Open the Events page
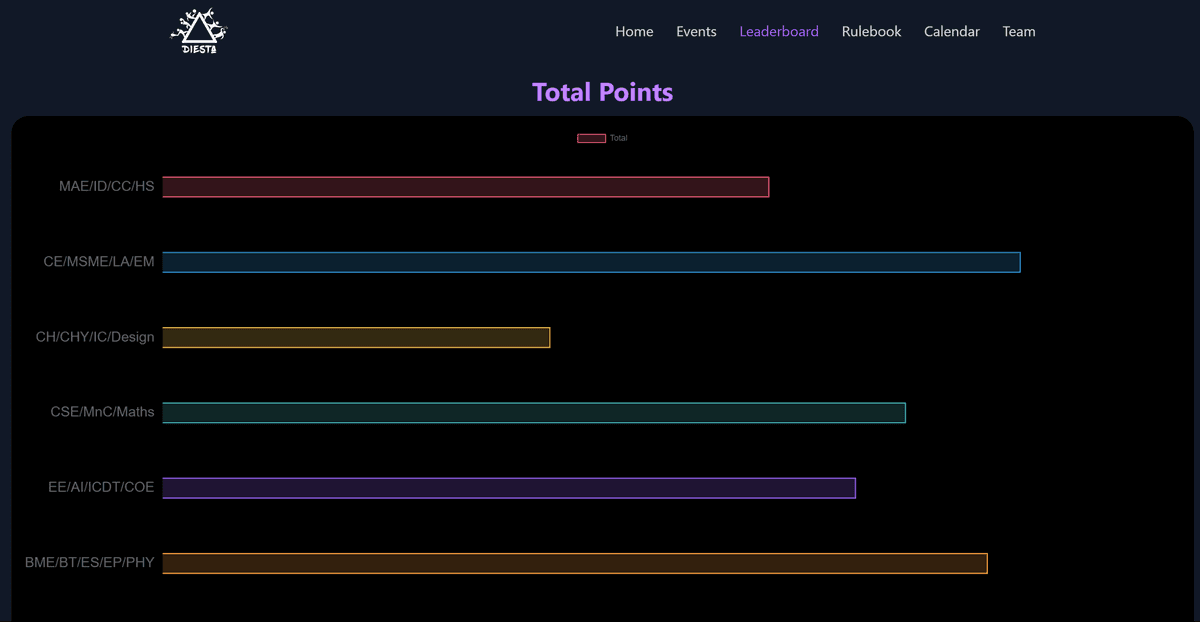Viewport: 1200px width, 622px height. [x=696, y=32]
